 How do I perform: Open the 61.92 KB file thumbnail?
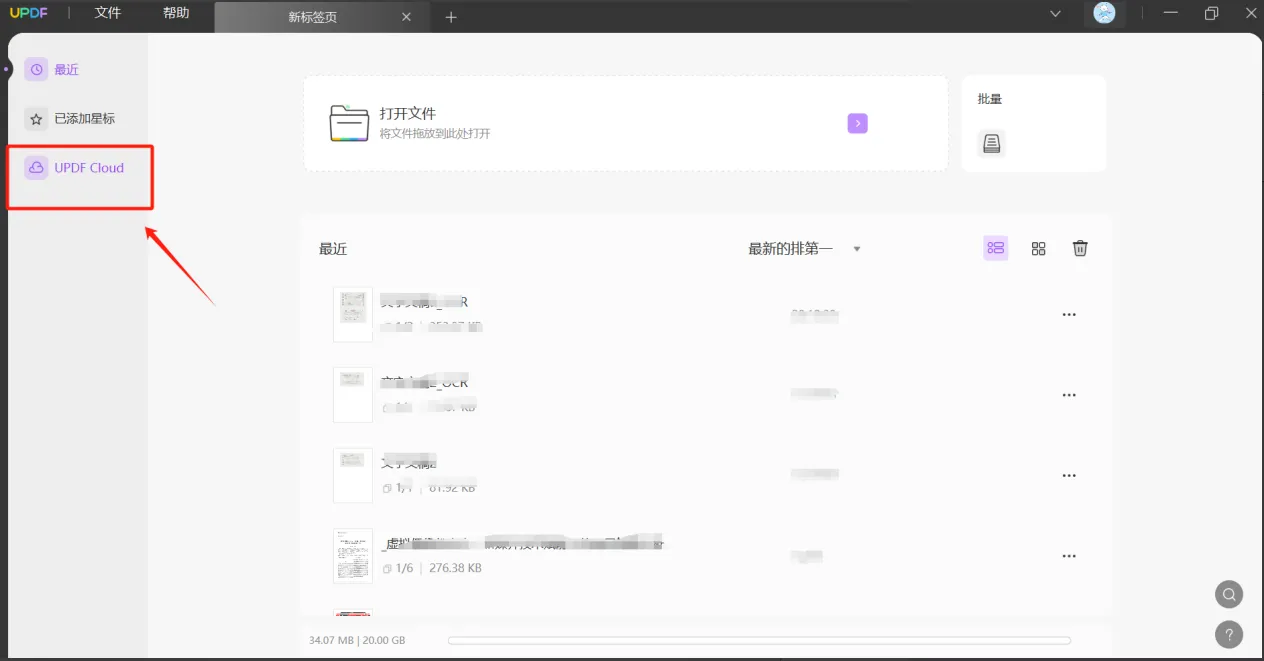pos(353,475)
